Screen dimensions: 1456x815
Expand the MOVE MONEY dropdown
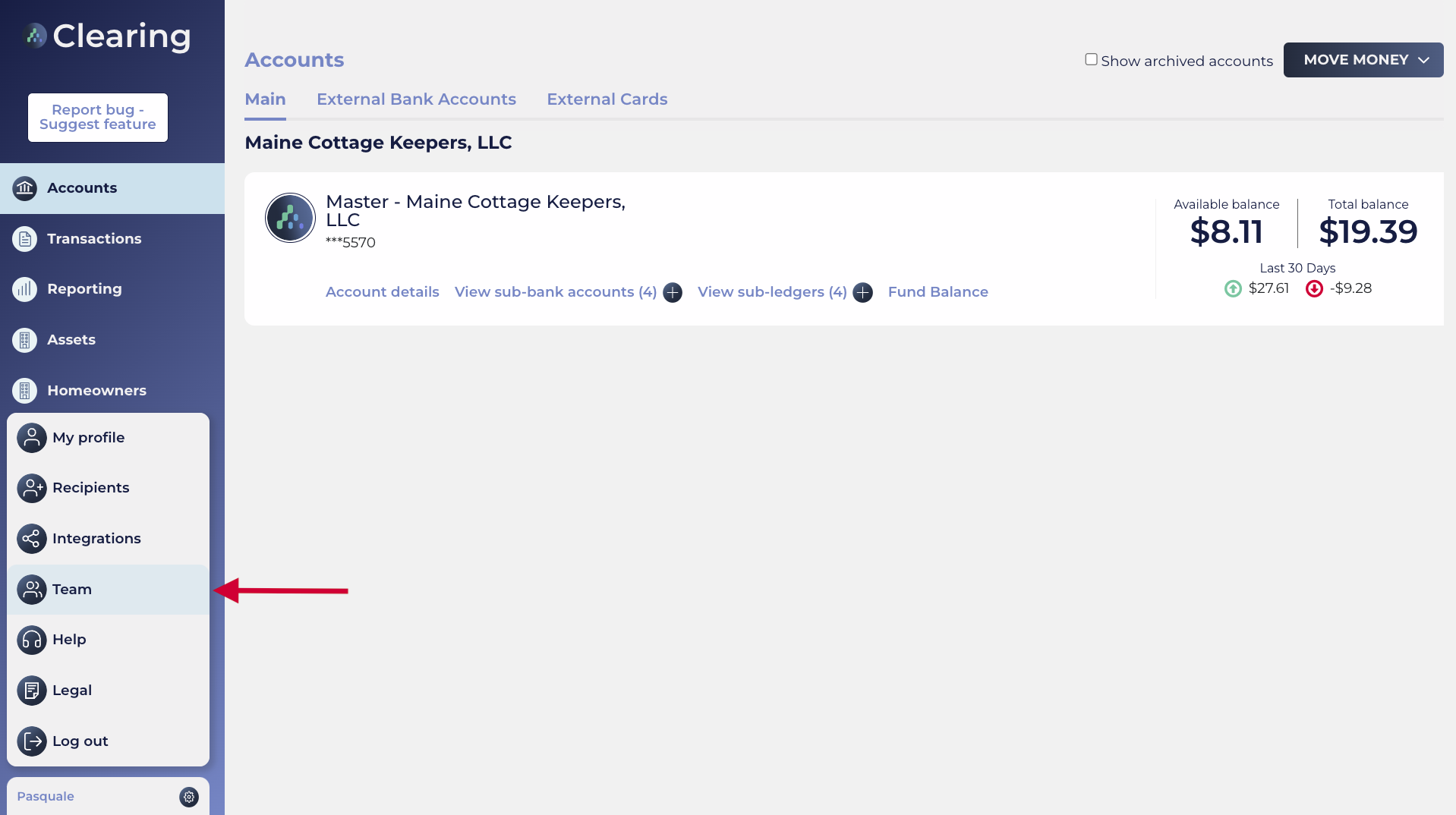click(x=1363, y=60)
